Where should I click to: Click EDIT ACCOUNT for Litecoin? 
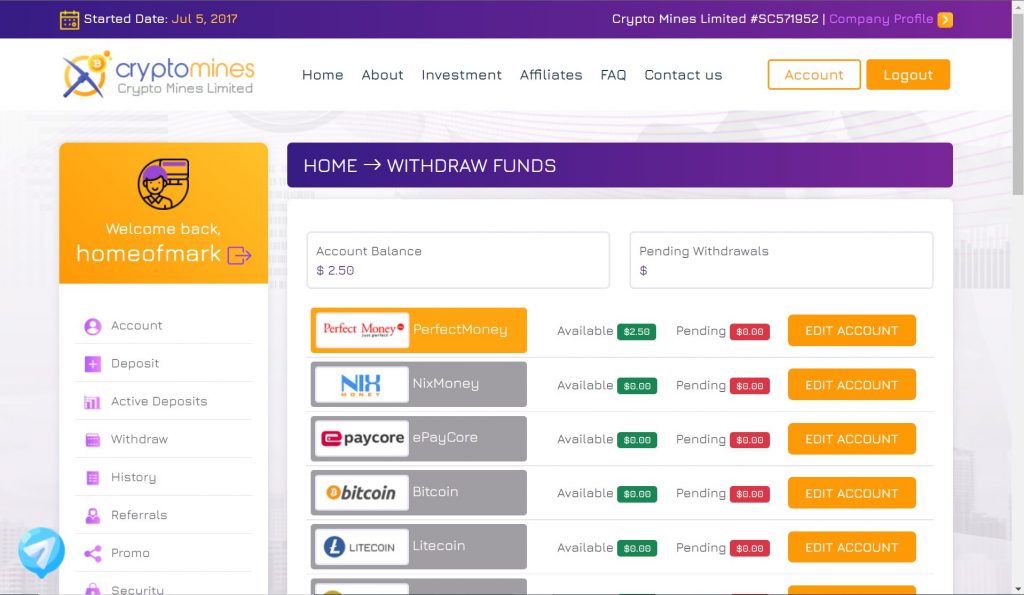click(851, 547)
